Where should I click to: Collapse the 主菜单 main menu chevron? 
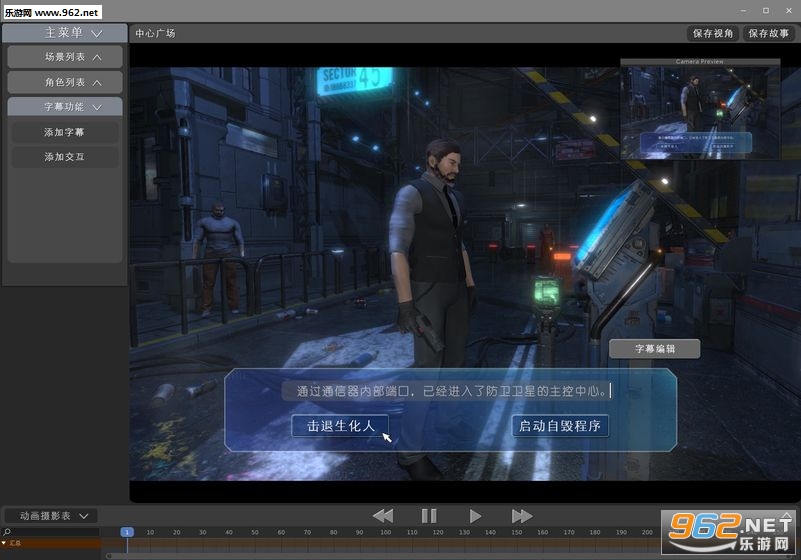coord(97,34)
